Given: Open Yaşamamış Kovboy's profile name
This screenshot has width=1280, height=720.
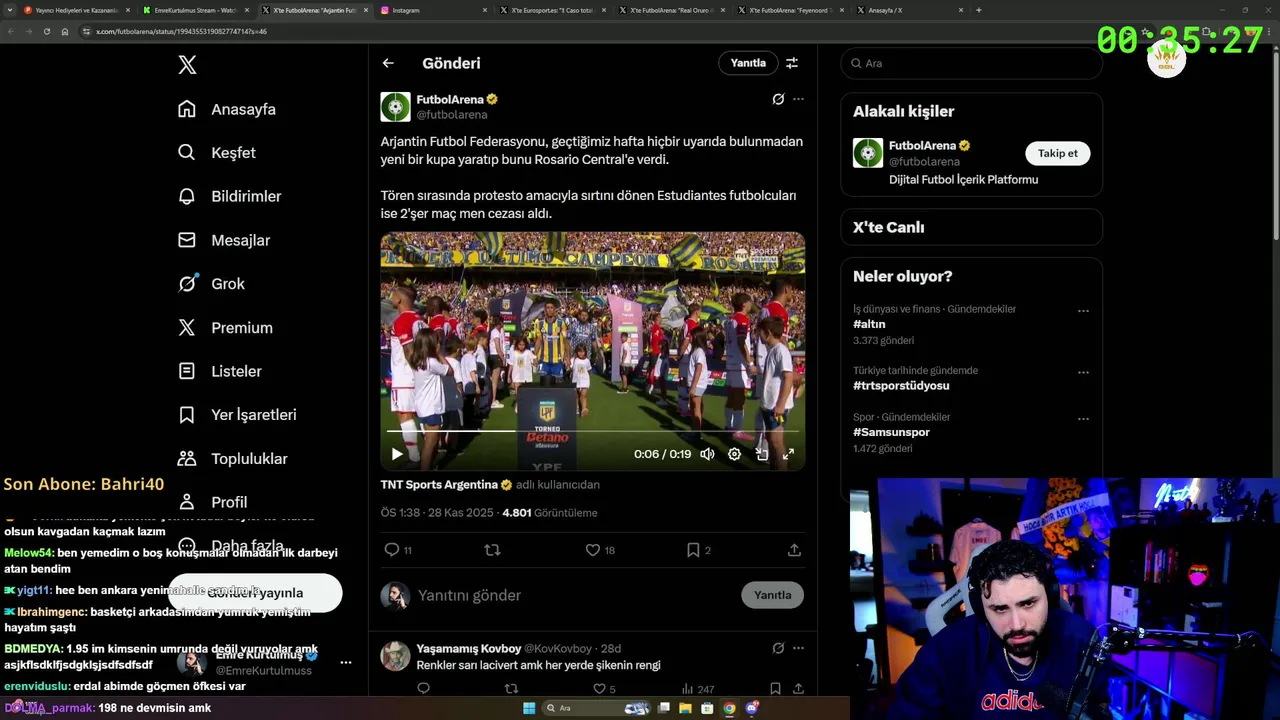Looking at the screenshot, I should (x=468, y=649).
